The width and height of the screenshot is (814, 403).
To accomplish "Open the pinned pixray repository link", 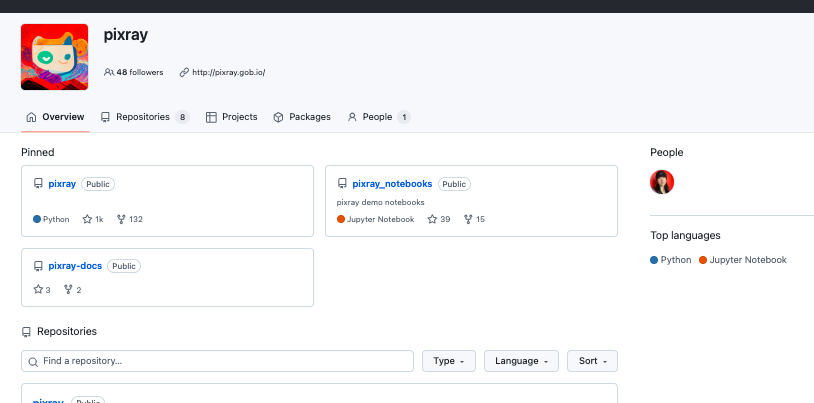I will pos(62,184).
